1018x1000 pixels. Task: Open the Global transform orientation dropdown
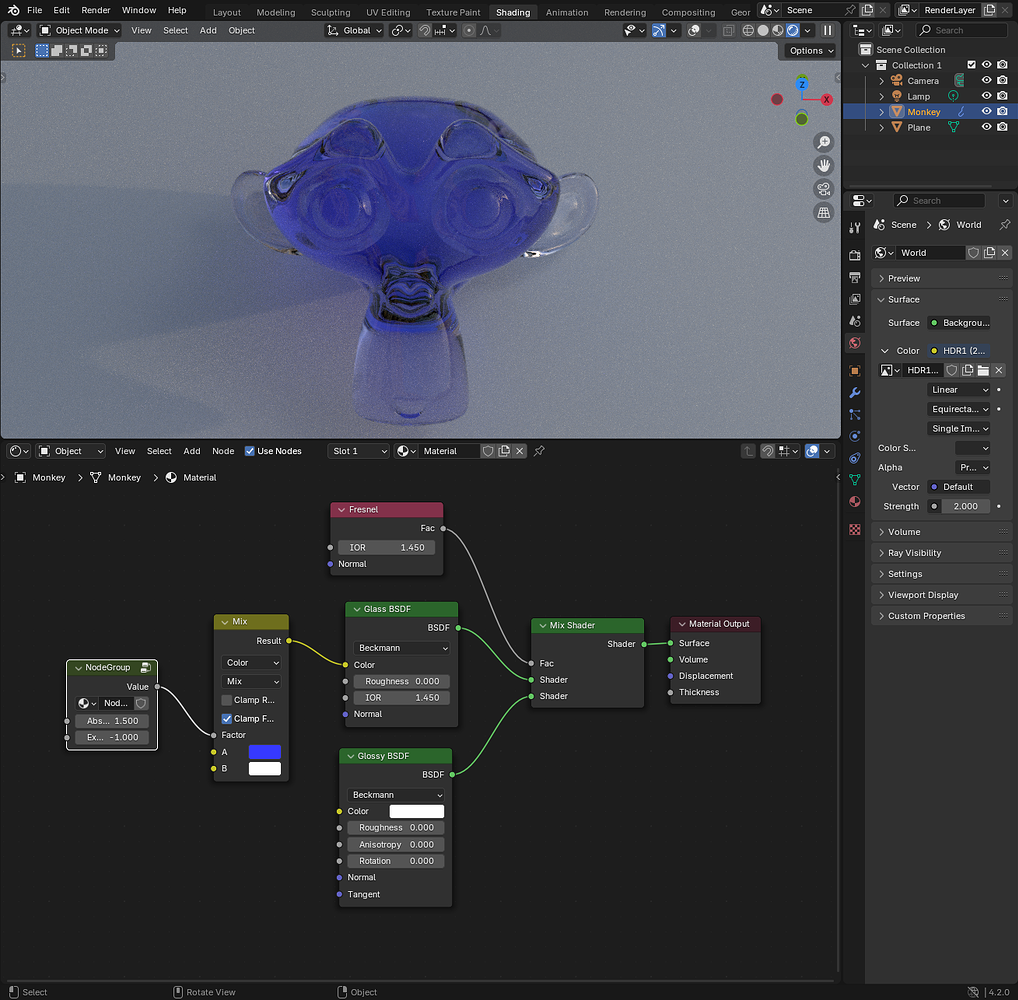pos(354,31)
